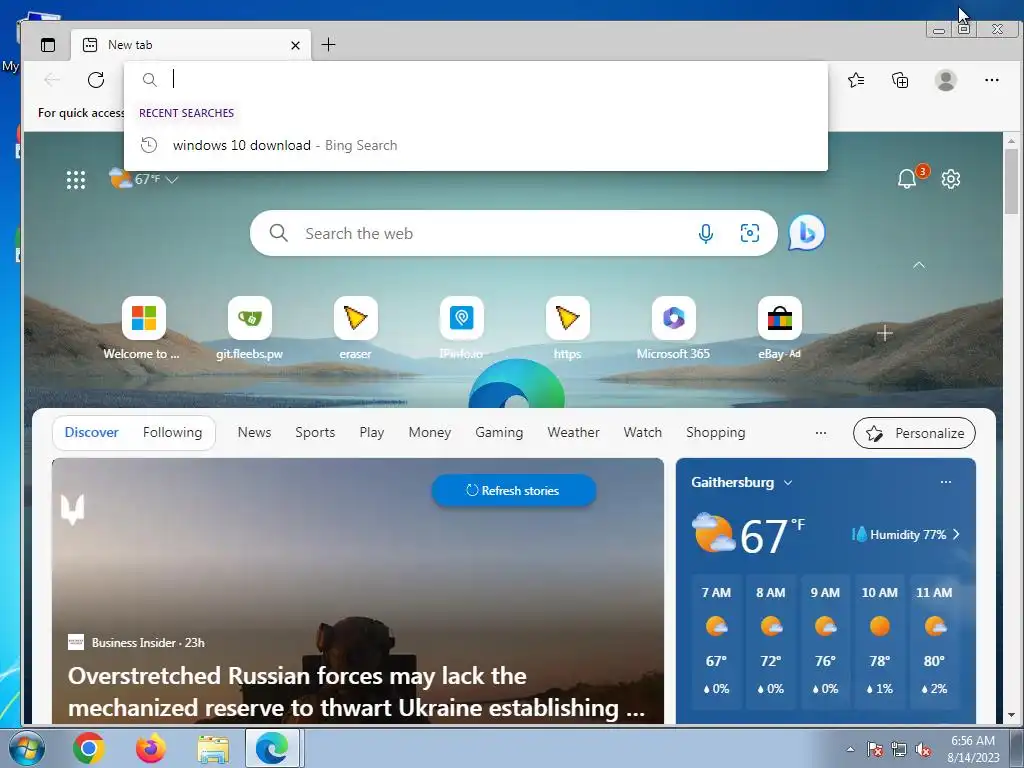Open Edge Settings and more ellipsis

click(x=991, y=80)
